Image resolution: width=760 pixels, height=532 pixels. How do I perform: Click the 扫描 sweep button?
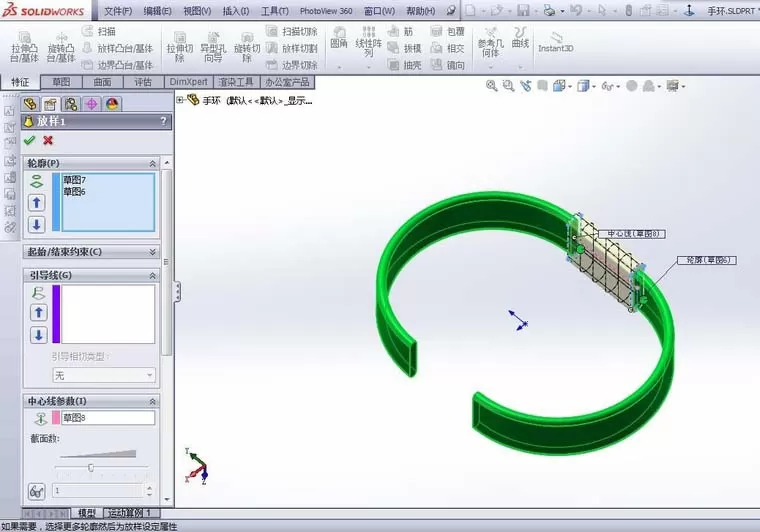[99, 31]
